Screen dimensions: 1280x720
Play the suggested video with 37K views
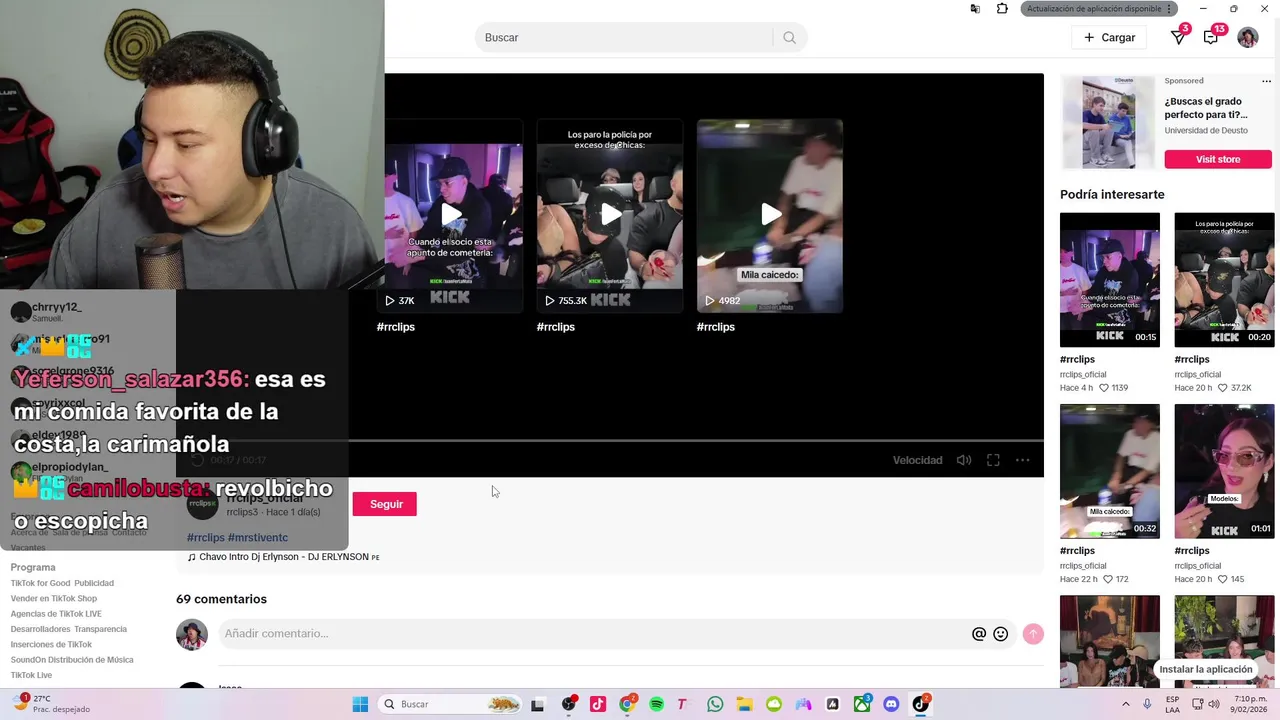(450, 215)
